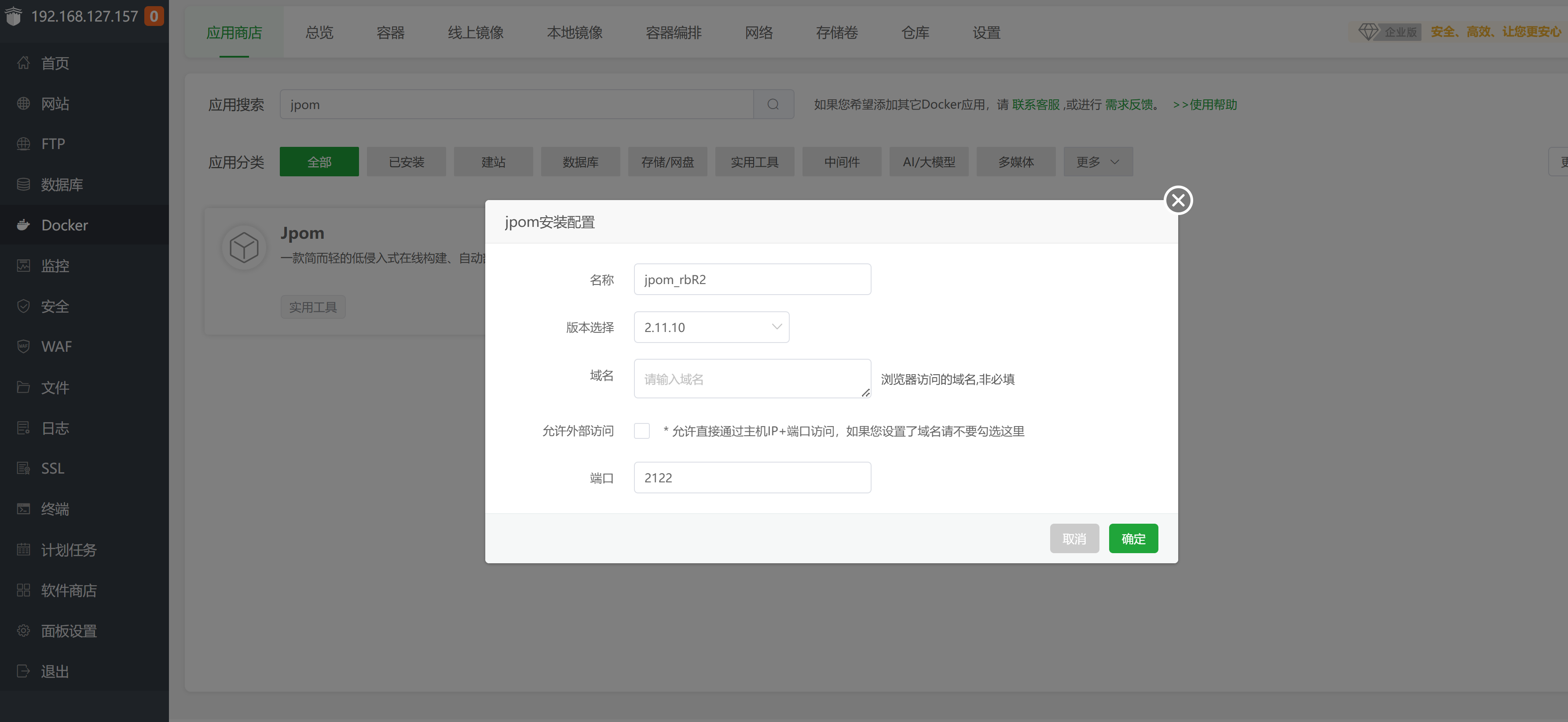The height and width of the screenshot is (722, 1568).
Task: Click the logout icon in sidebar
Action: [x=23, y=671]
